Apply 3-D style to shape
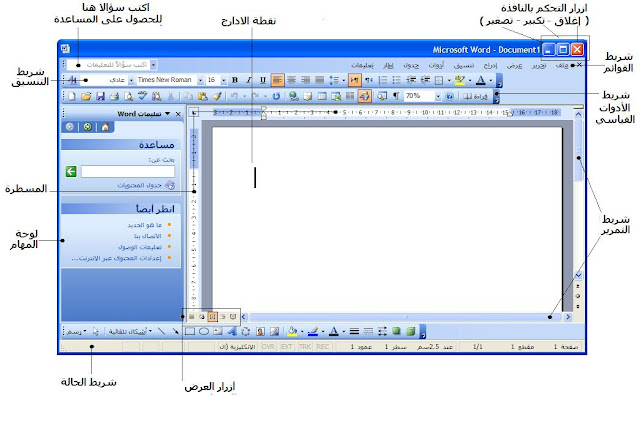The image size is (640, 436). pos(411,331)
